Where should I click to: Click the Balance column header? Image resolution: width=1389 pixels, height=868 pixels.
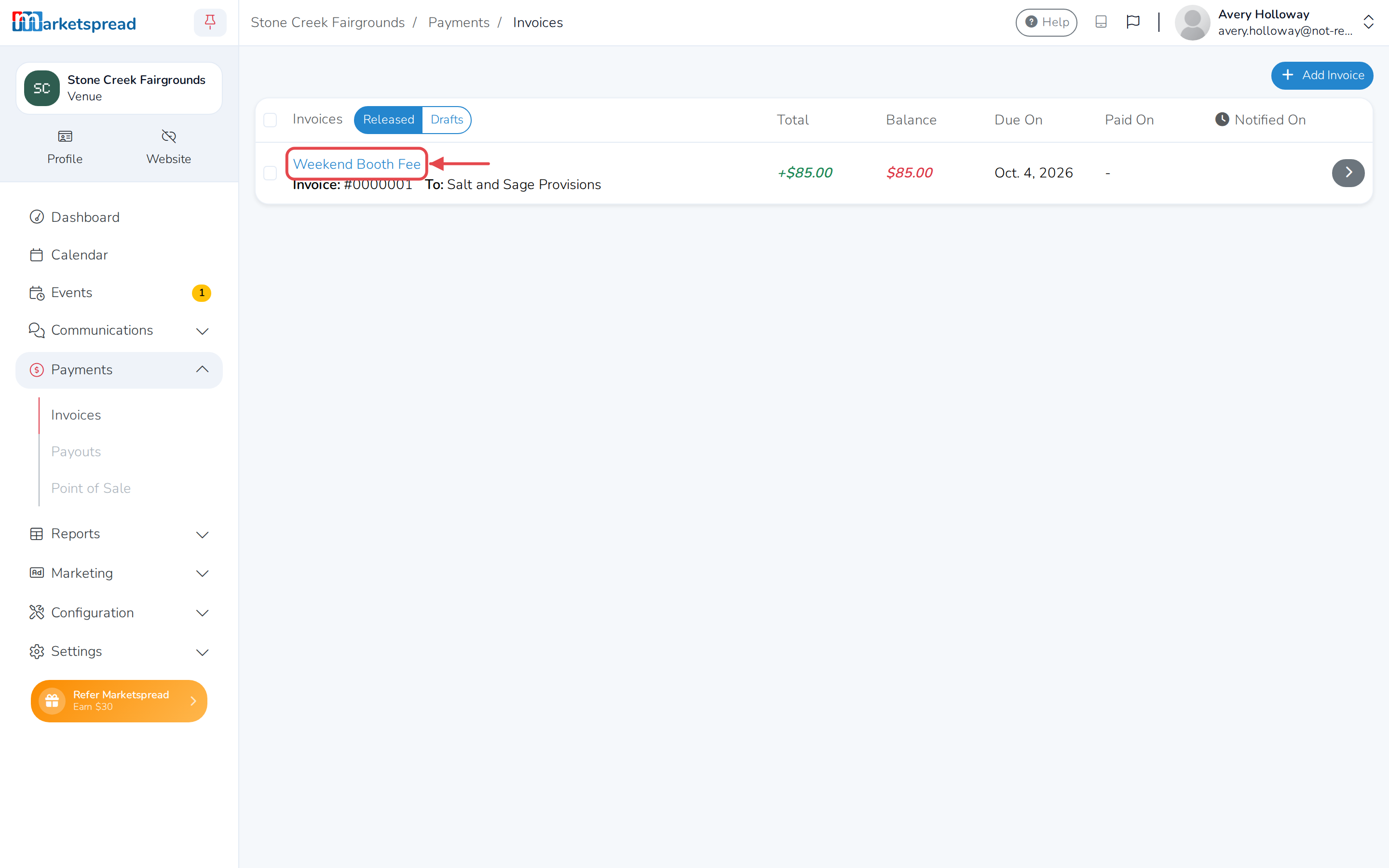(911, 120)
